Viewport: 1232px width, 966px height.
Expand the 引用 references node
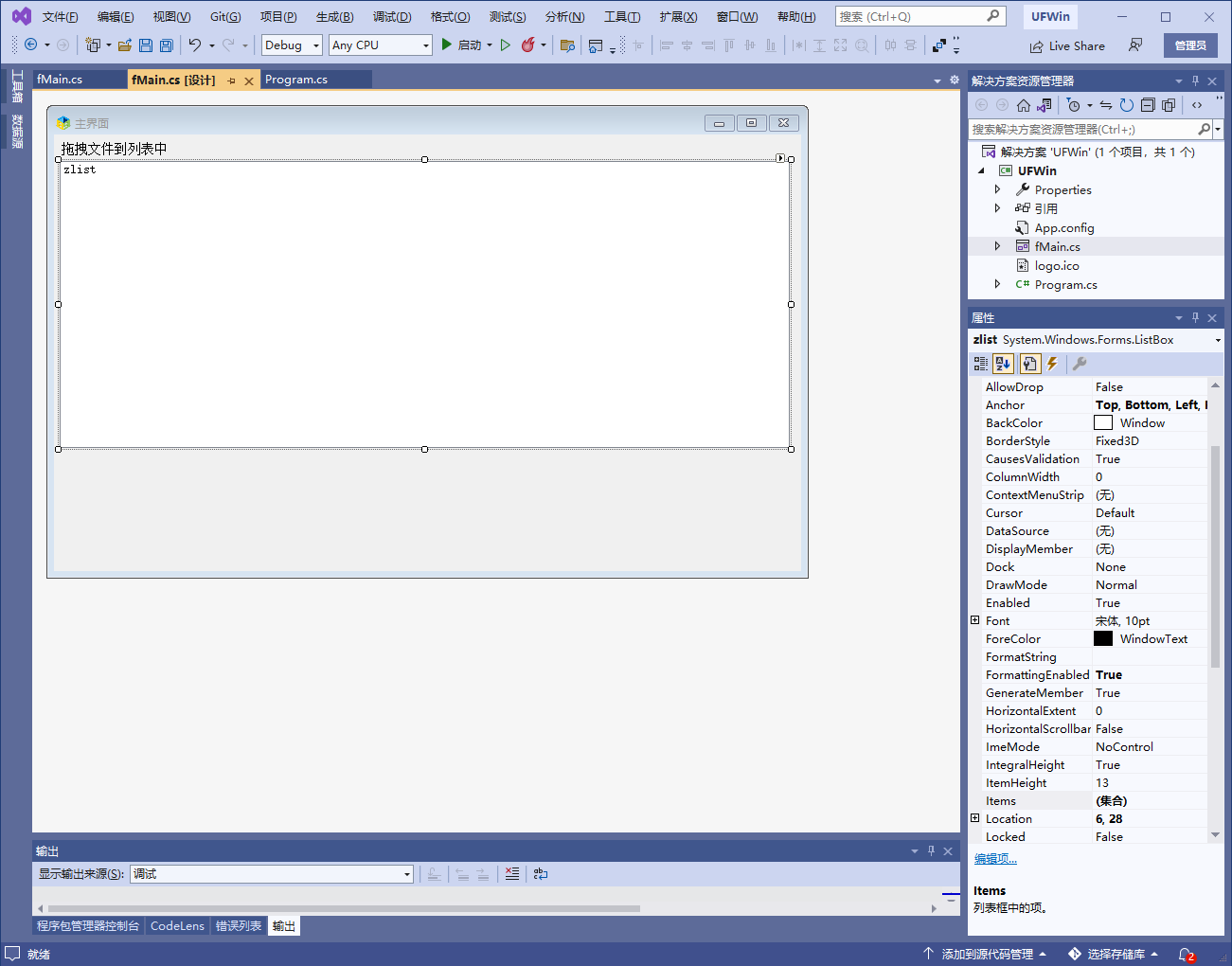point(997,208)
